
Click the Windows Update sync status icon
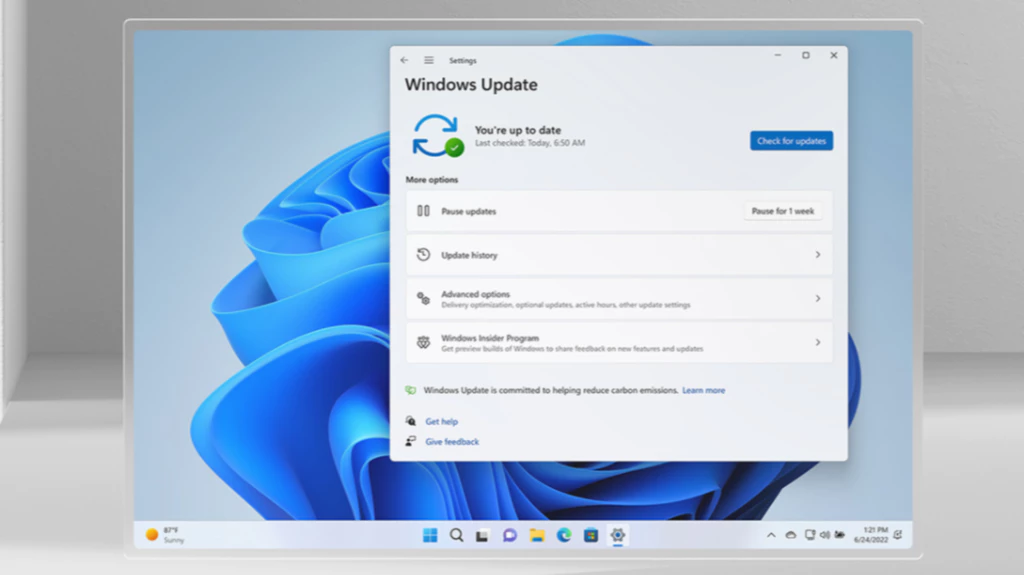[x=438, y=136]
